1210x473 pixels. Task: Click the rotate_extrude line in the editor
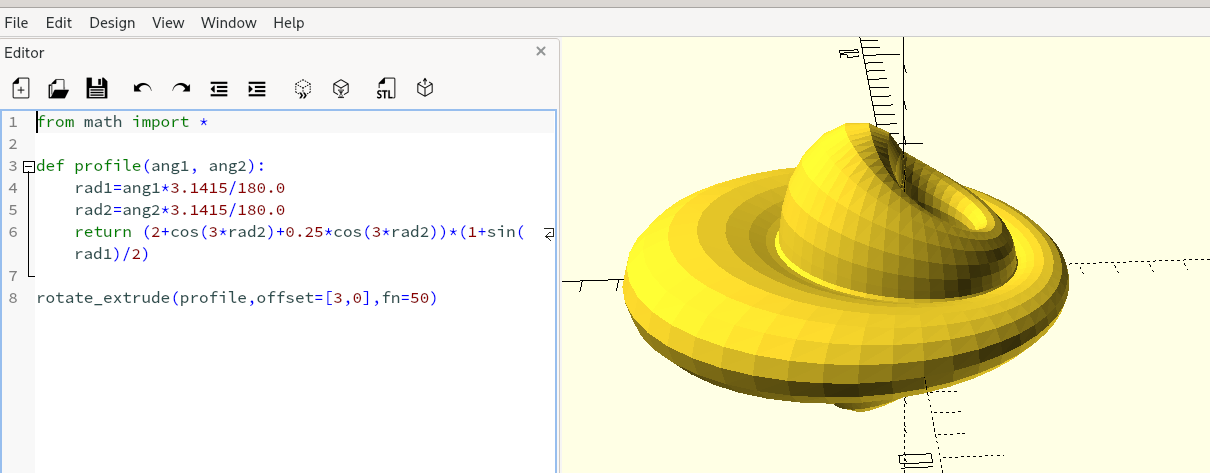[236, 298]
